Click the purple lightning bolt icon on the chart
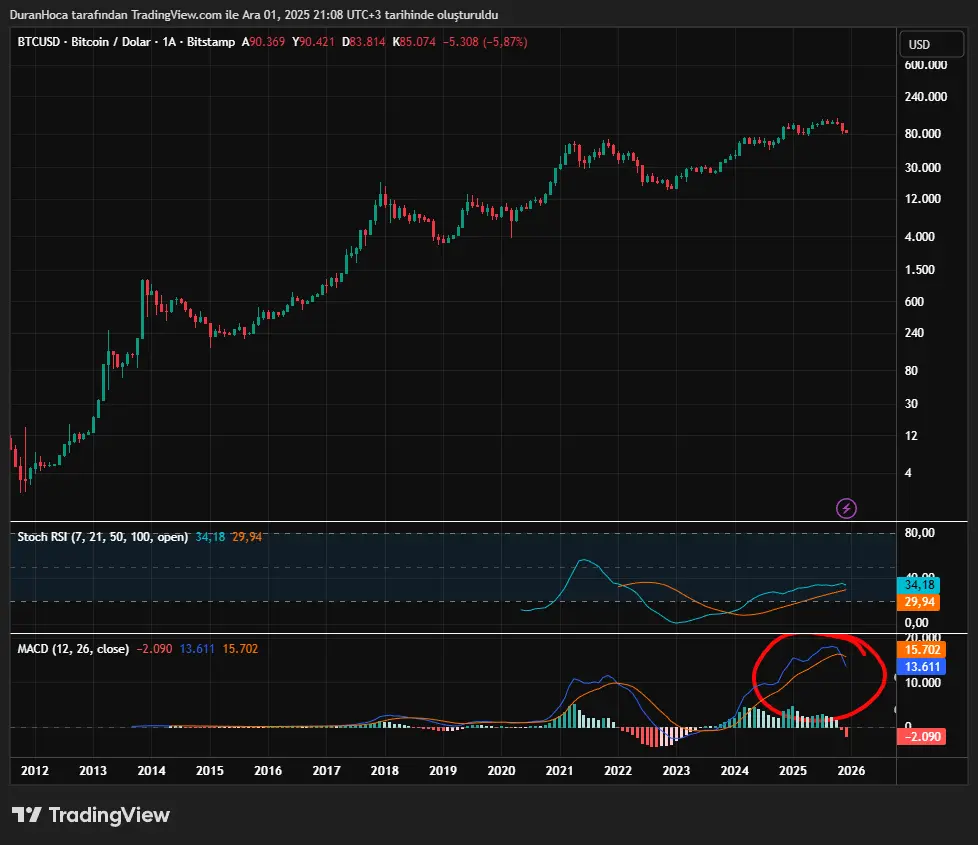Screen dimensions: 978x845 (846, 508)
